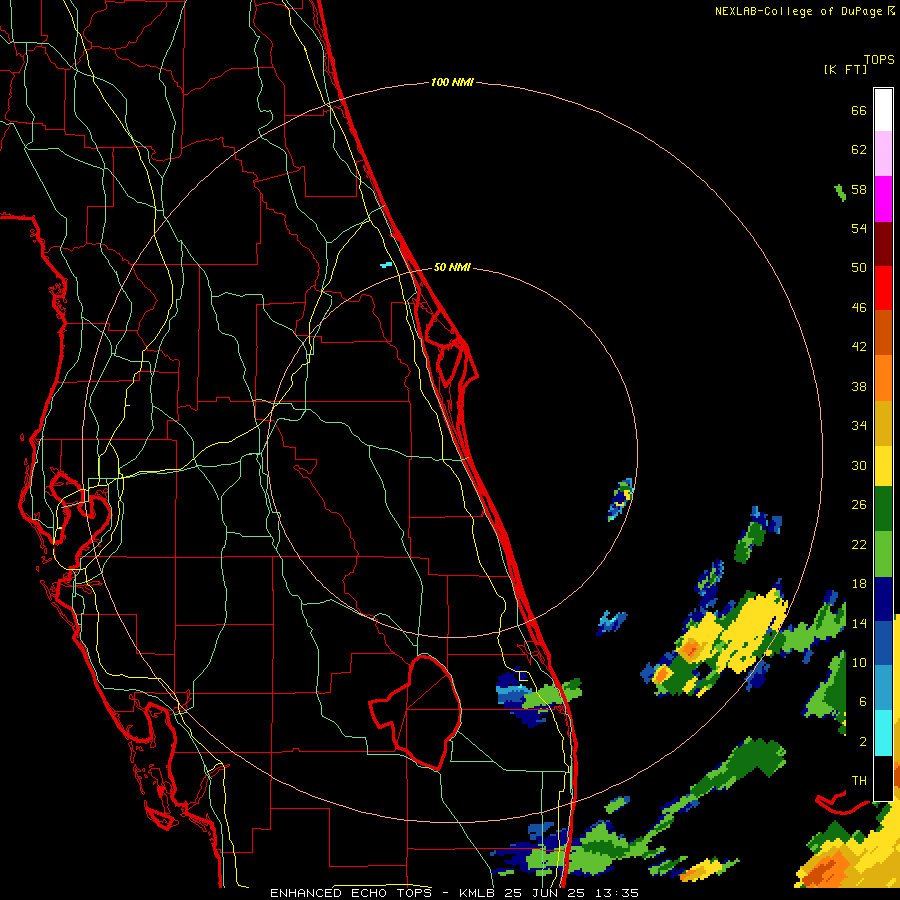This screenshot has height=900, width=900.
Task: Select the 6 value on the legend
Action: point(863,701)
